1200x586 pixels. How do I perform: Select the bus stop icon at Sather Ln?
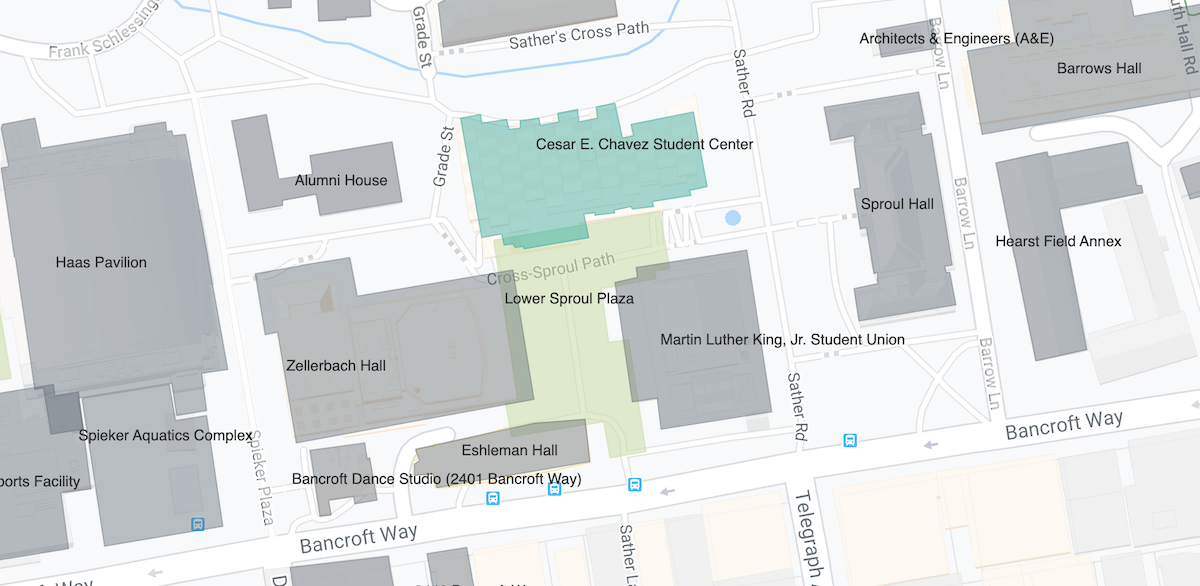pos(634,485)
